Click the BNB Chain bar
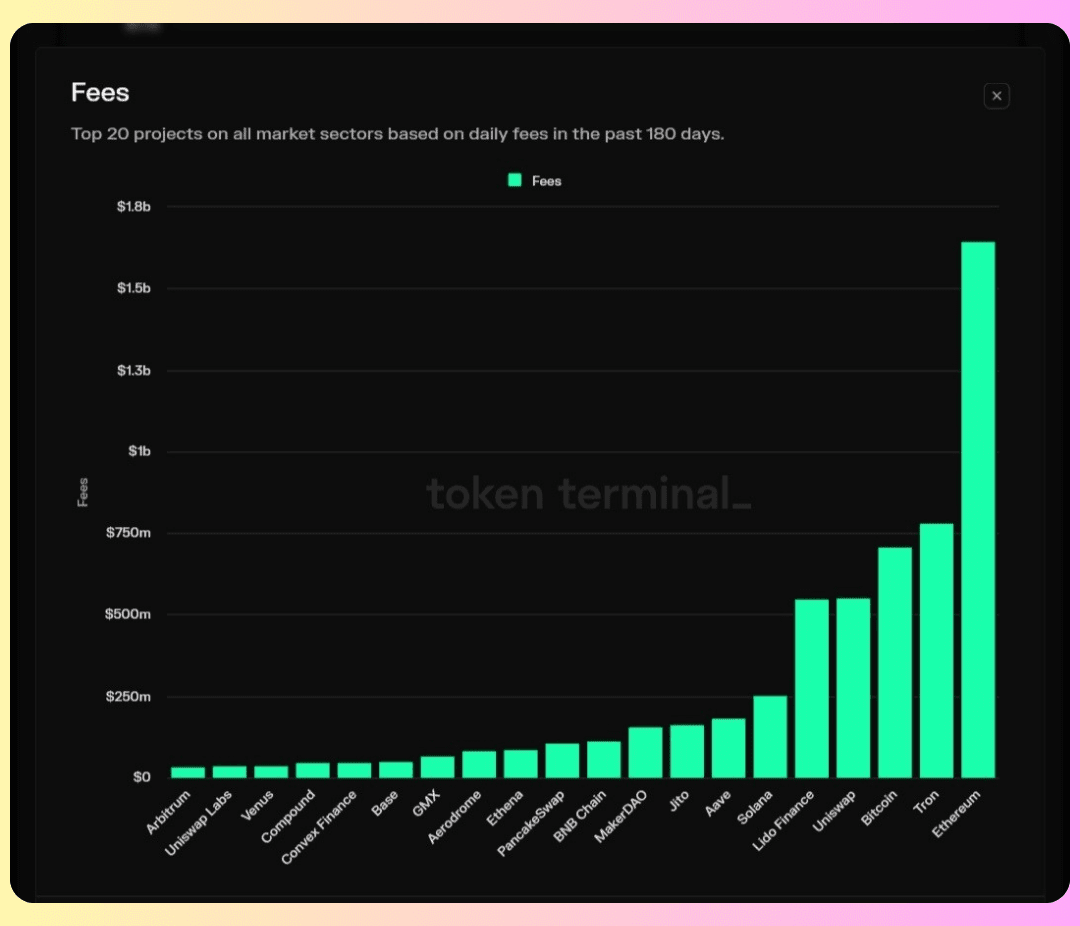This screenshot has height=926, width=1080. 603,759
